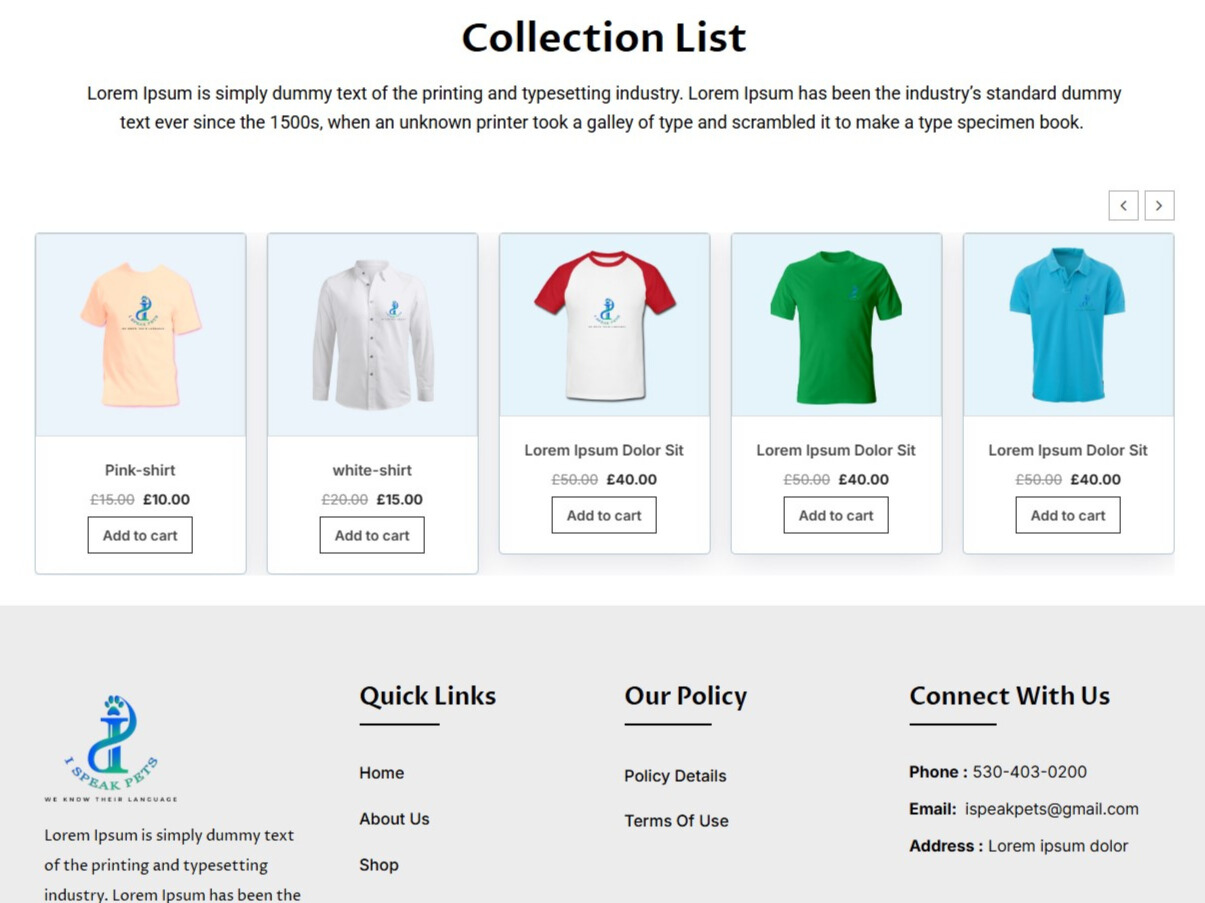
Task: Open the green t-shirt product image
Action: [836, 324]
